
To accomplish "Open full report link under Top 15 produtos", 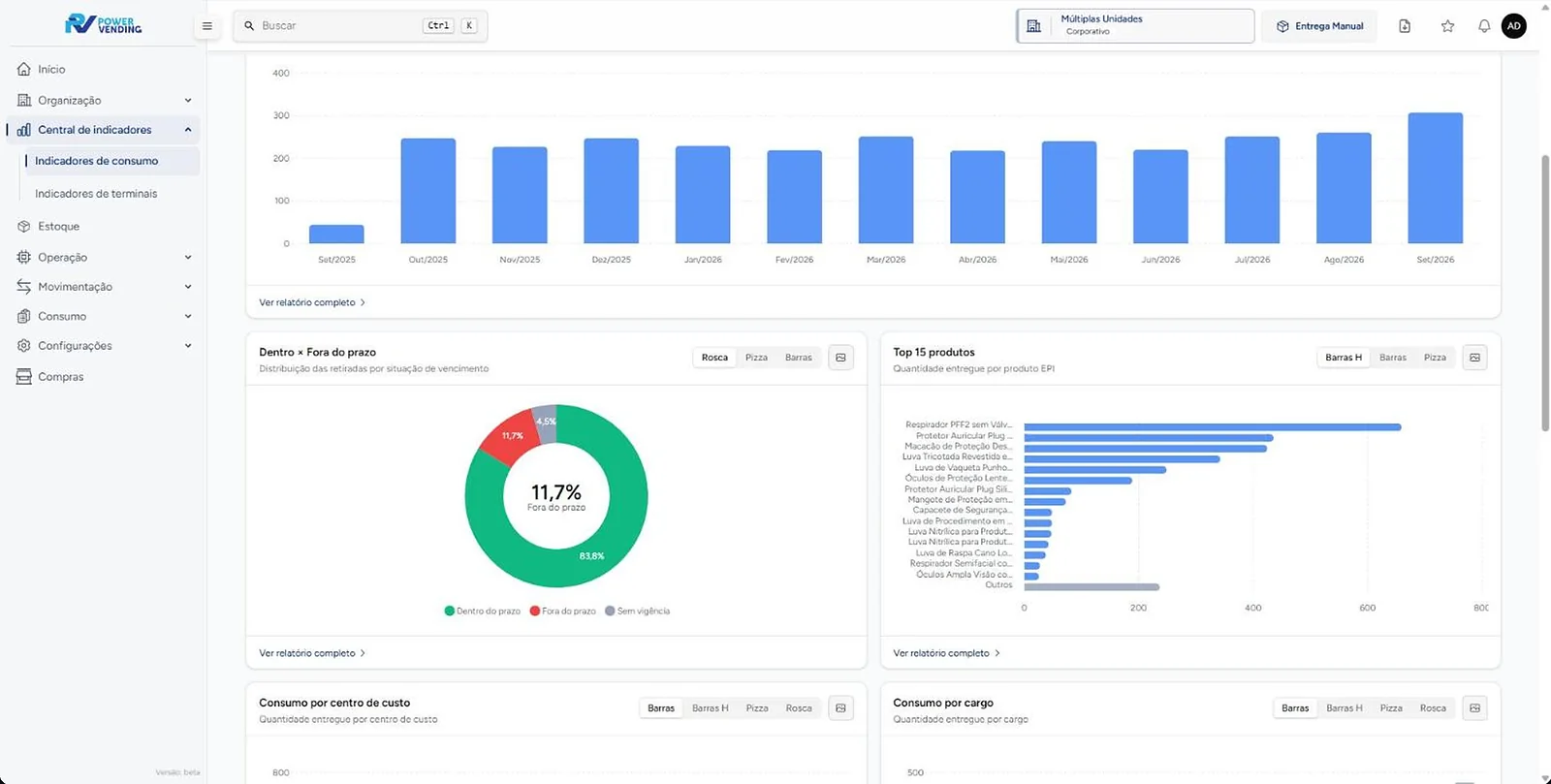I will (x=946, y=653).
